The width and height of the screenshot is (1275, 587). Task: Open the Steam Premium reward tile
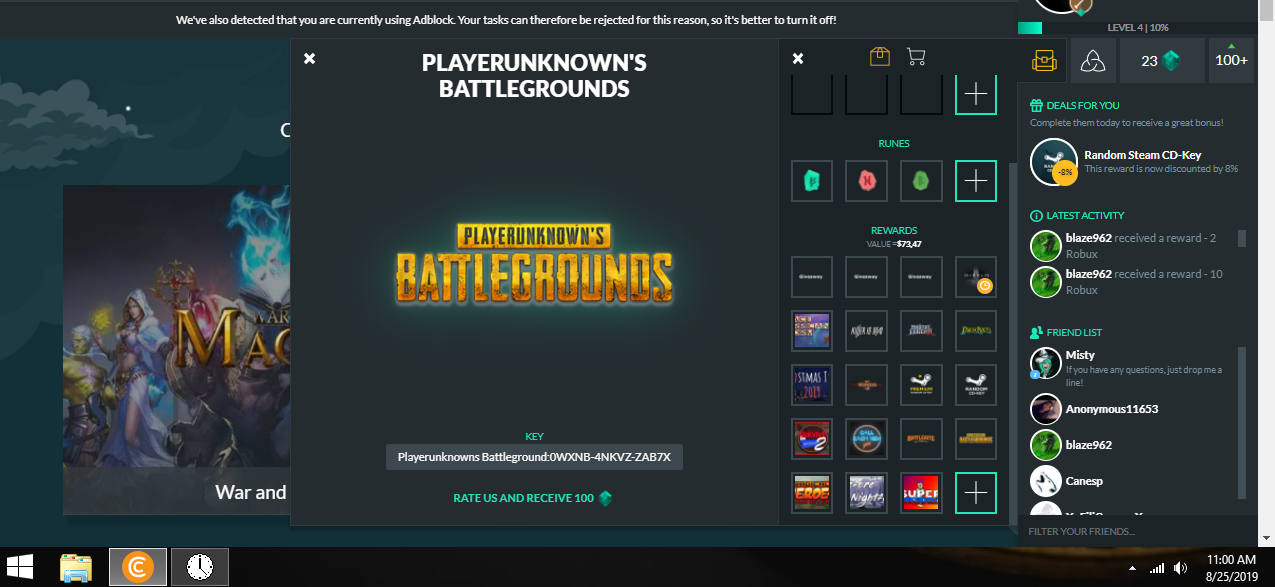pos(921,384)
